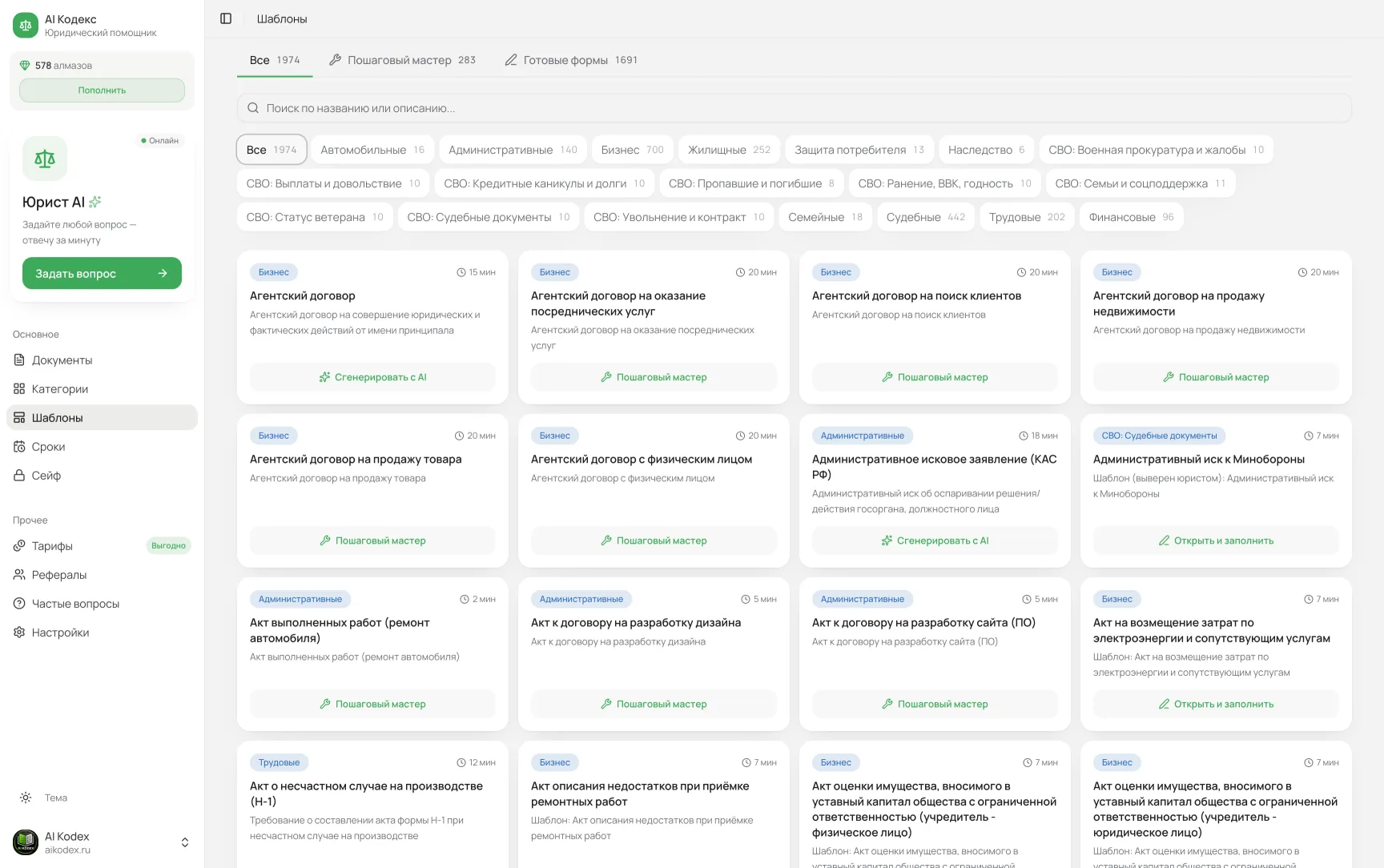Click the Тарифы coins icon

19,546
